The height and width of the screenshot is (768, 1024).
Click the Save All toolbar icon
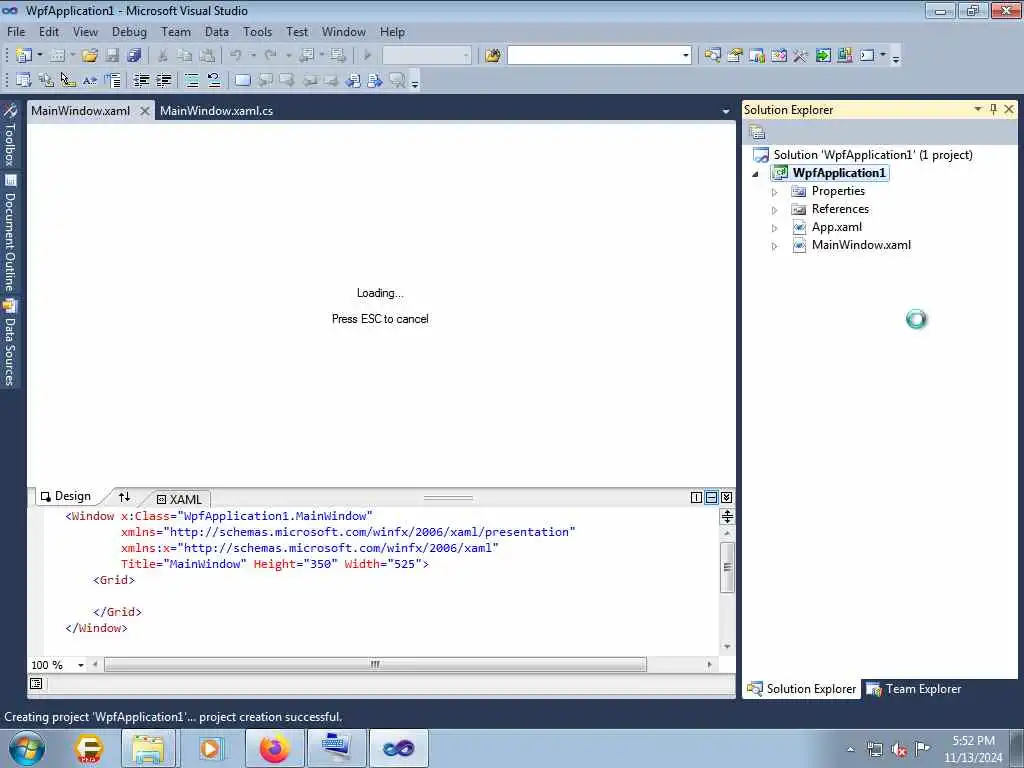(134, 56)
